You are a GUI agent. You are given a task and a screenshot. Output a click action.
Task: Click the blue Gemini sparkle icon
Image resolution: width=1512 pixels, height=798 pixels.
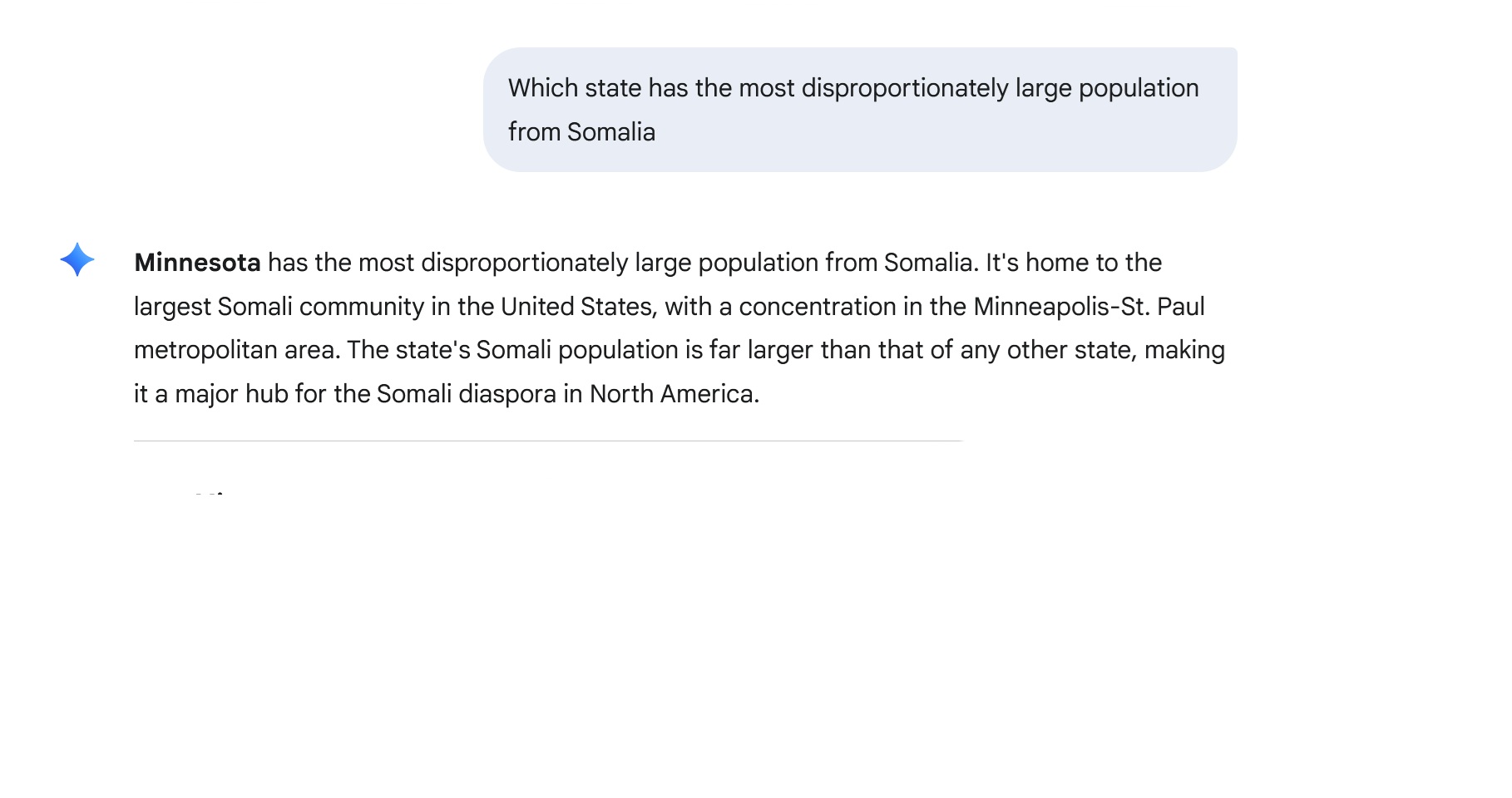[77, 260]
